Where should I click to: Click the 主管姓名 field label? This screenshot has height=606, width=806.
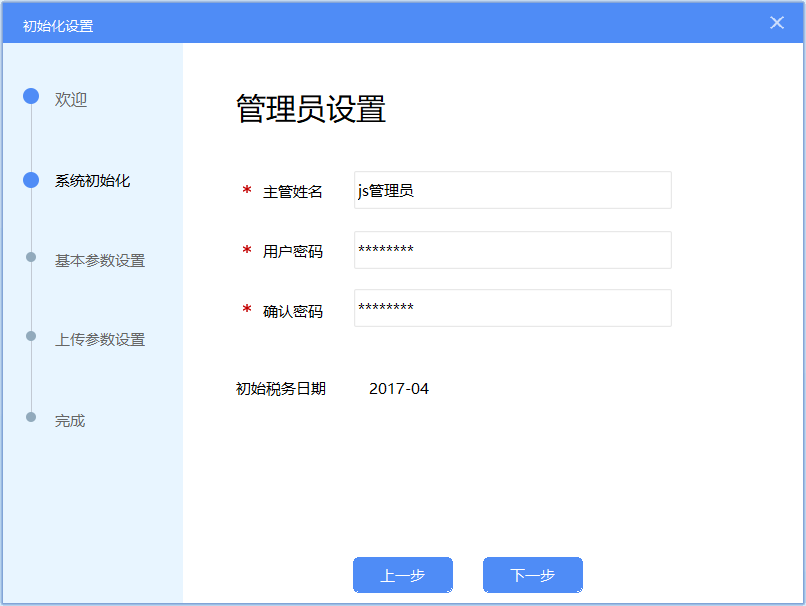[x=292, y=192]
